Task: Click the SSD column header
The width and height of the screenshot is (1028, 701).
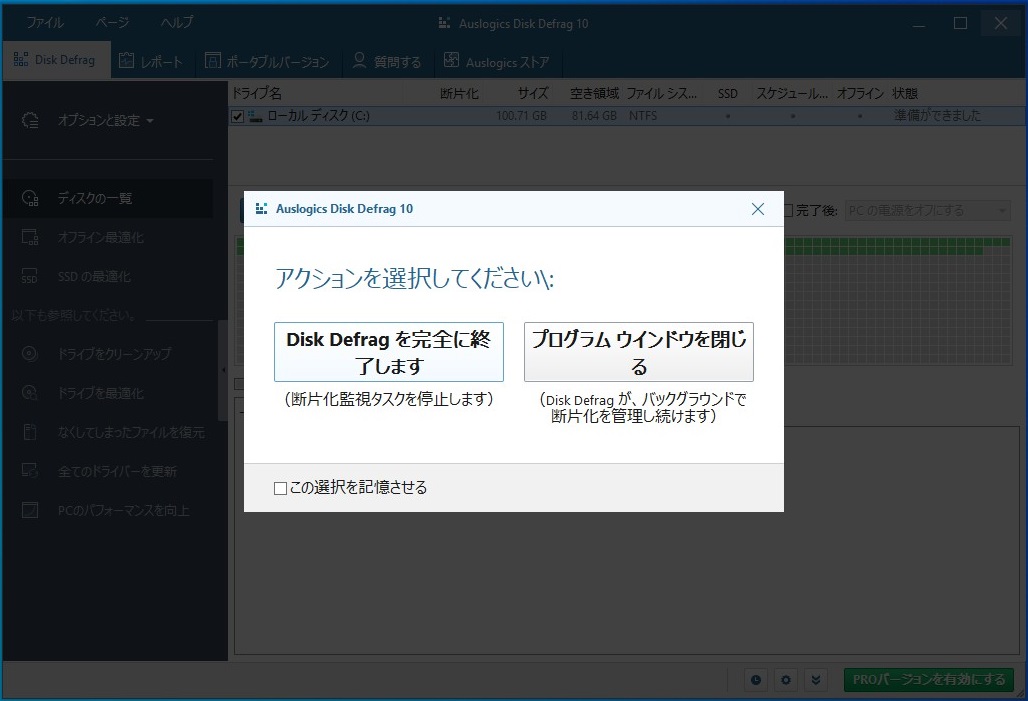Action: click(728, 94)
